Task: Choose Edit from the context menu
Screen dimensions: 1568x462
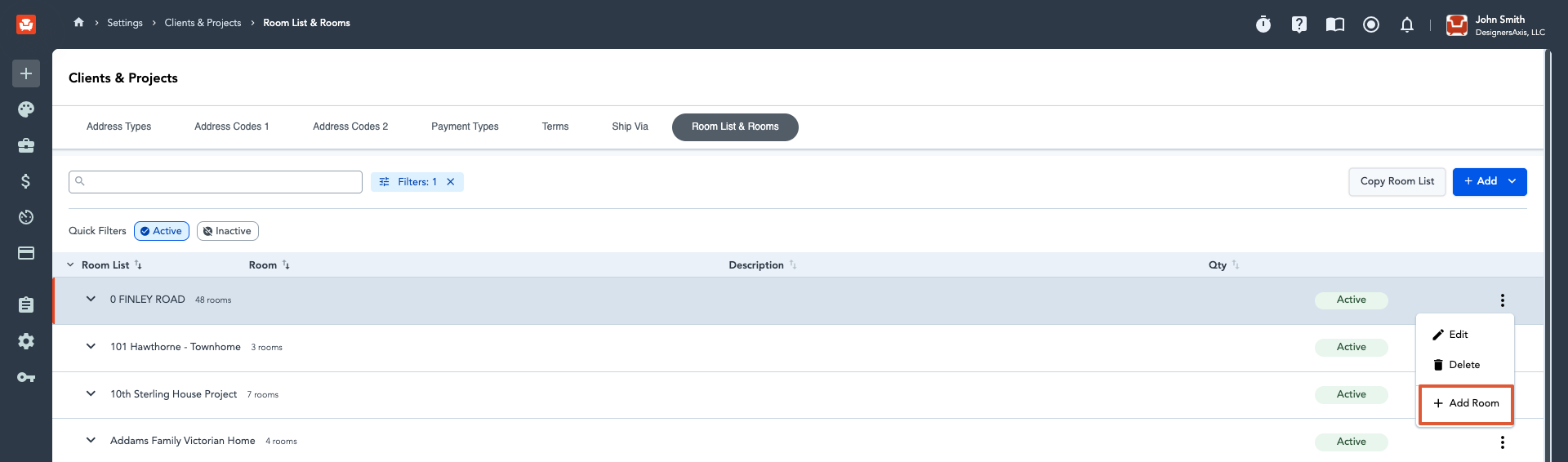Action: click(1465, 335)
